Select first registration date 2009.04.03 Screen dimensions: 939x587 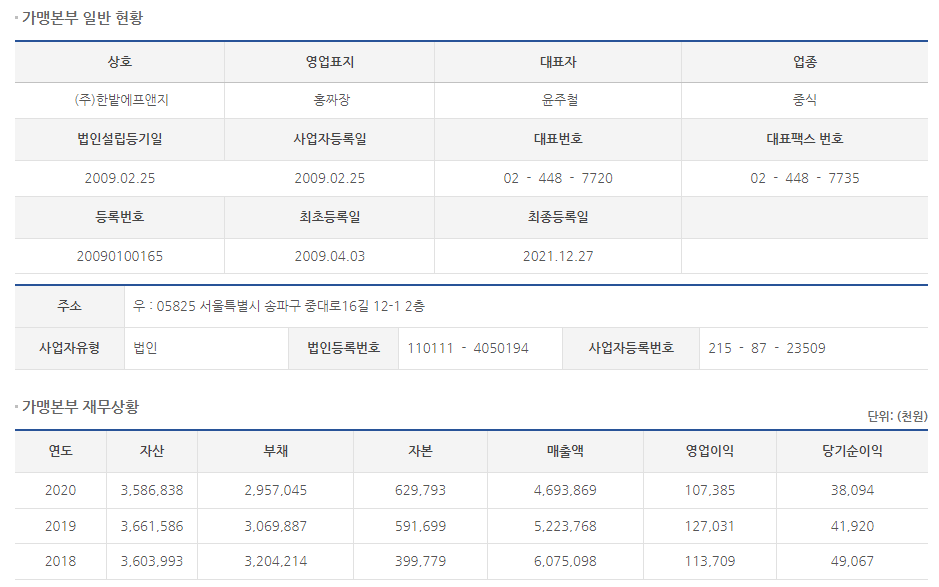[x=329, y=256]
